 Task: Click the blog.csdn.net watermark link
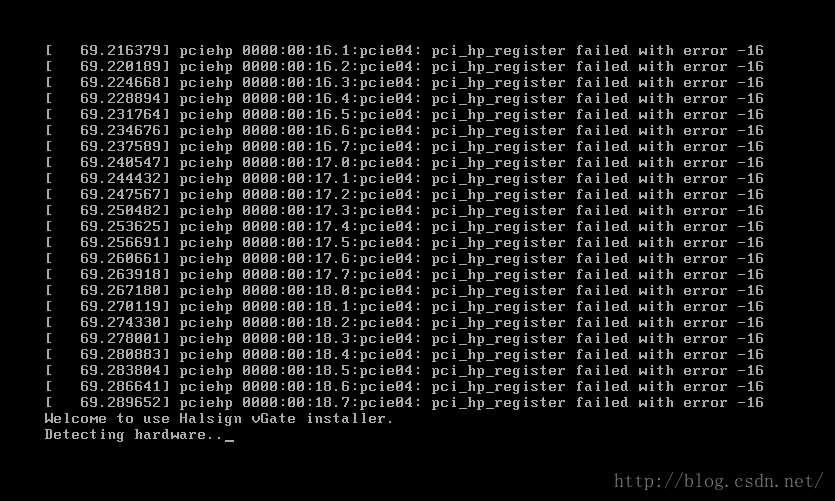click(718, 481)
